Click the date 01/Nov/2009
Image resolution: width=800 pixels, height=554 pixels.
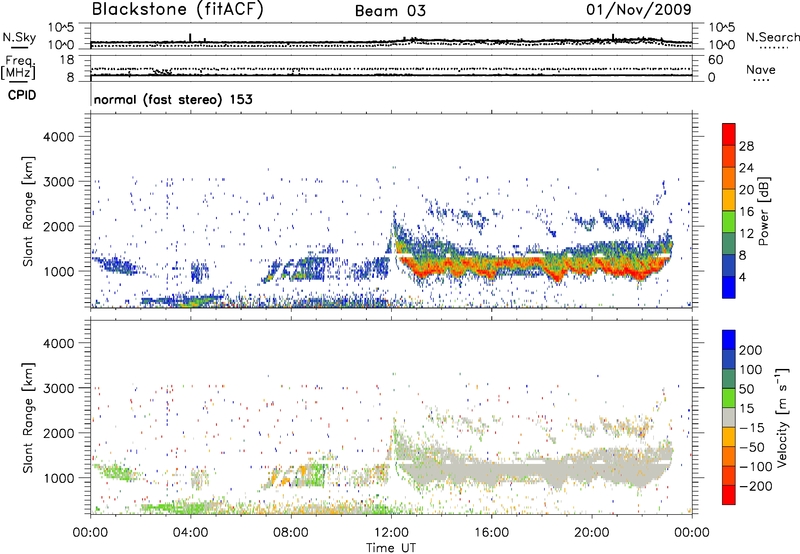click(x=639, y=9)
